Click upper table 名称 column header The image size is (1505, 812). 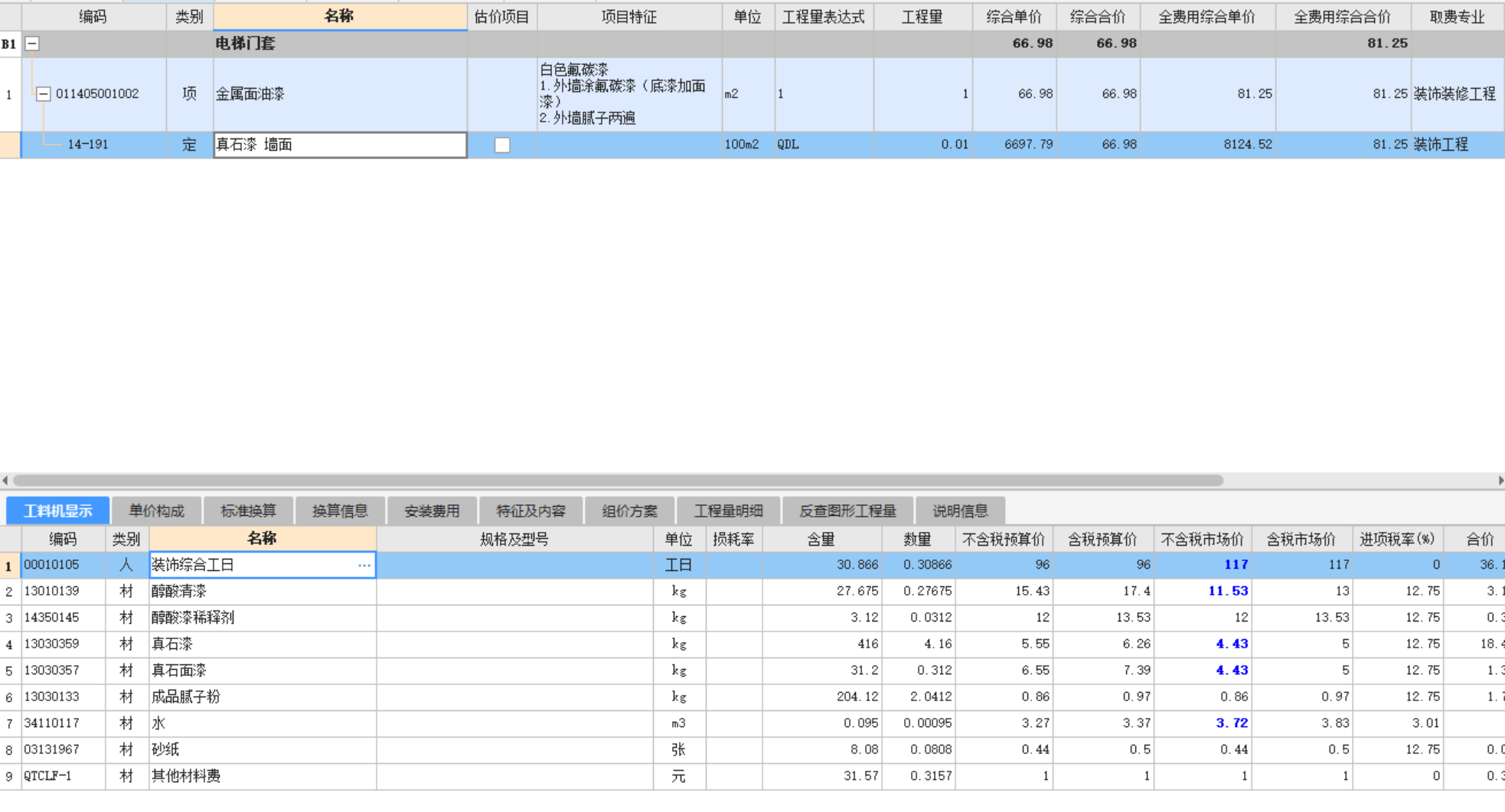(x=340, y=17)
